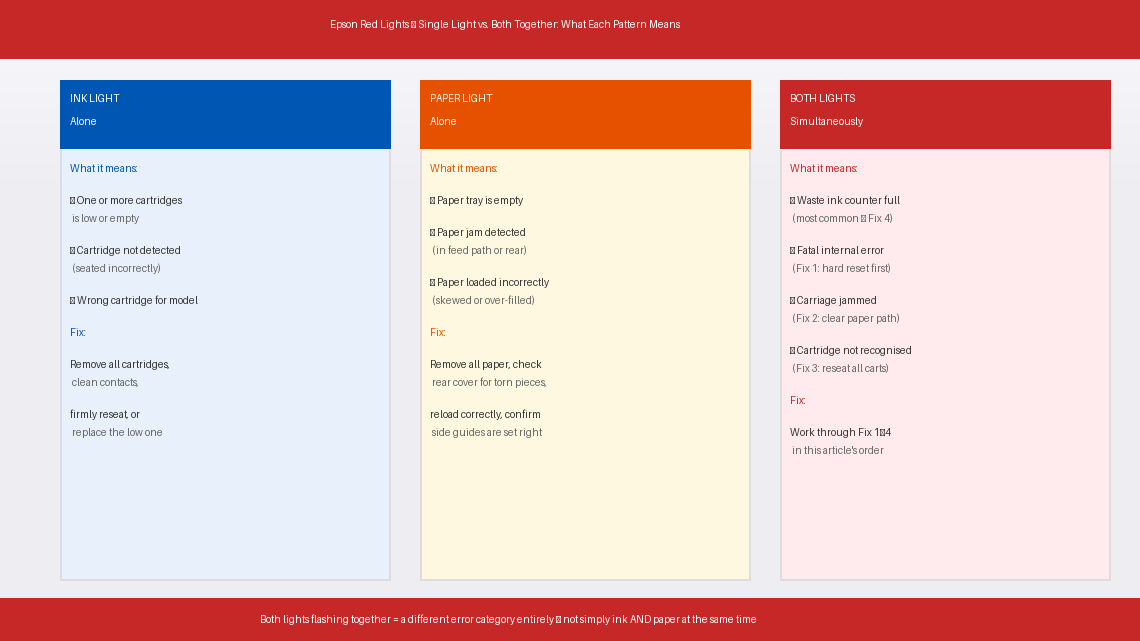The image size is (1140, 641).
Task: Click the 'Paper tray is empty' bullet
Action: click(479, 201)
